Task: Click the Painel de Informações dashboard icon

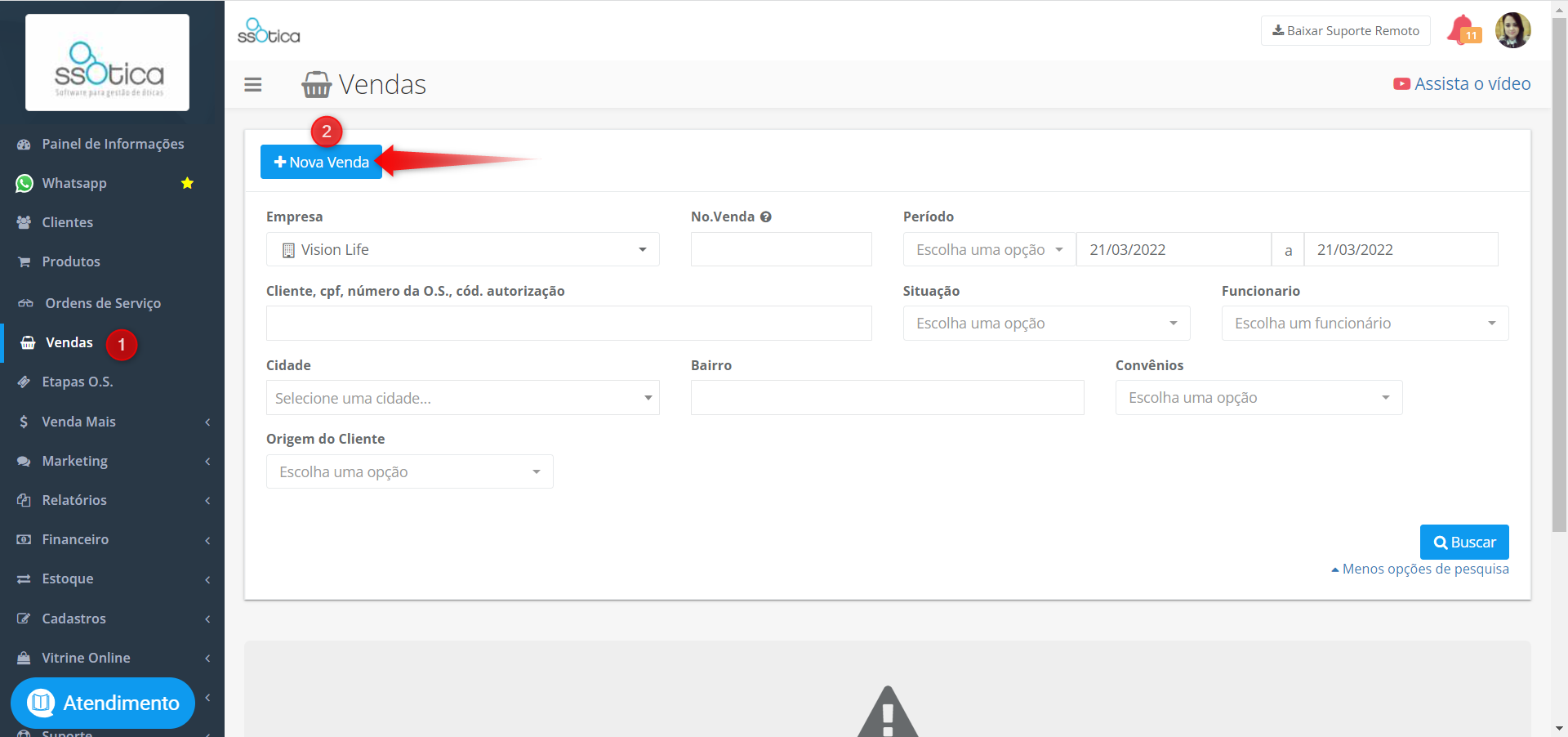Action: 24,144
